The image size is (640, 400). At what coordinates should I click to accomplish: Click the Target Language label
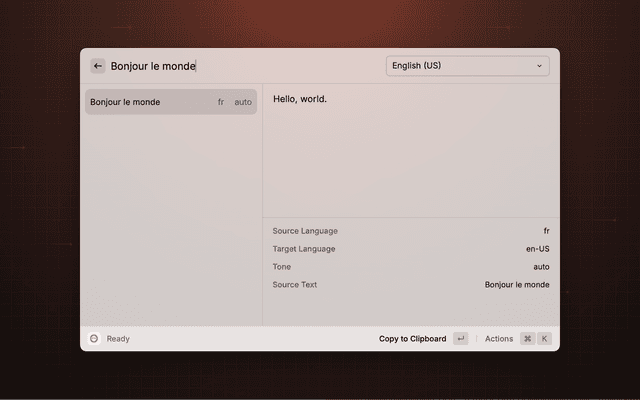pos(304,249)
